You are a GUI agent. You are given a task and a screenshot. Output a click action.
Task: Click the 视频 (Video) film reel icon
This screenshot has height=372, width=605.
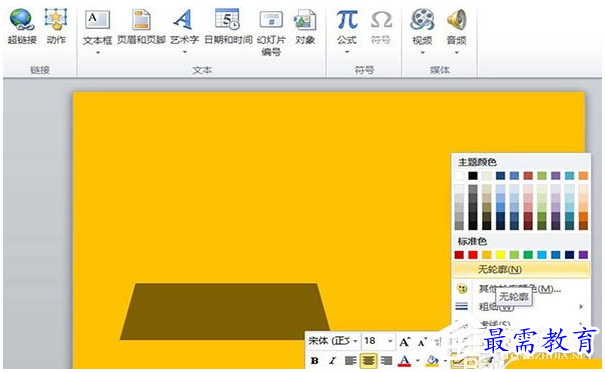pyautogui.click(x=422, y=19)
